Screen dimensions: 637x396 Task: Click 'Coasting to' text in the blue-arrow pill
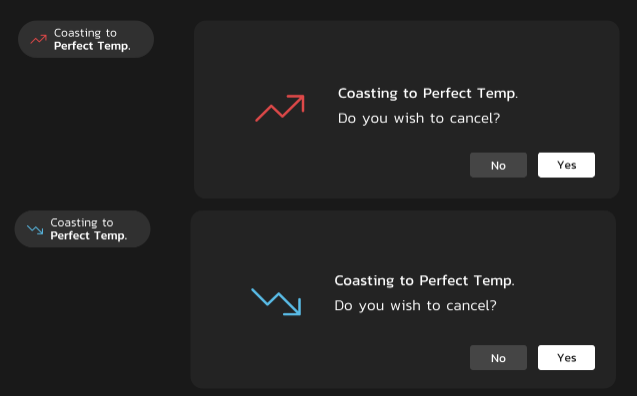click(82, 223)
